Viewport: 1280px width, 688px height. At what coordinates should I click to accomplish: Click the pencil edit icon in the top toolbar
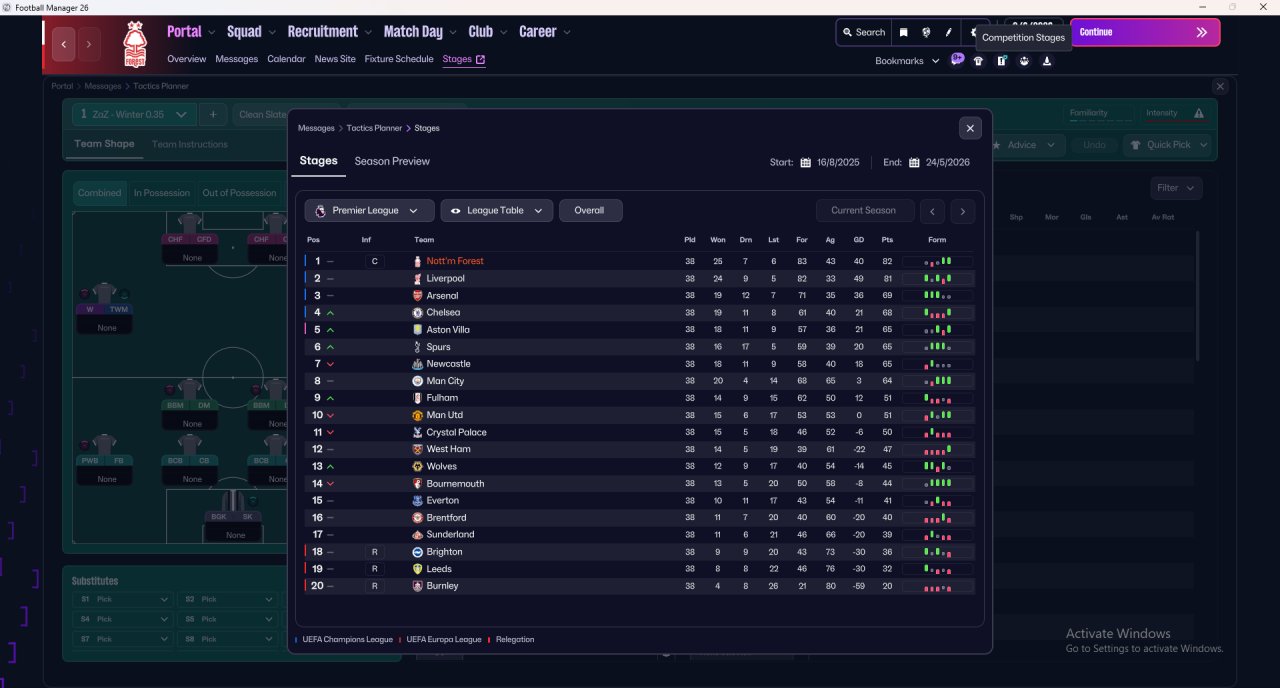pos(949,32)
